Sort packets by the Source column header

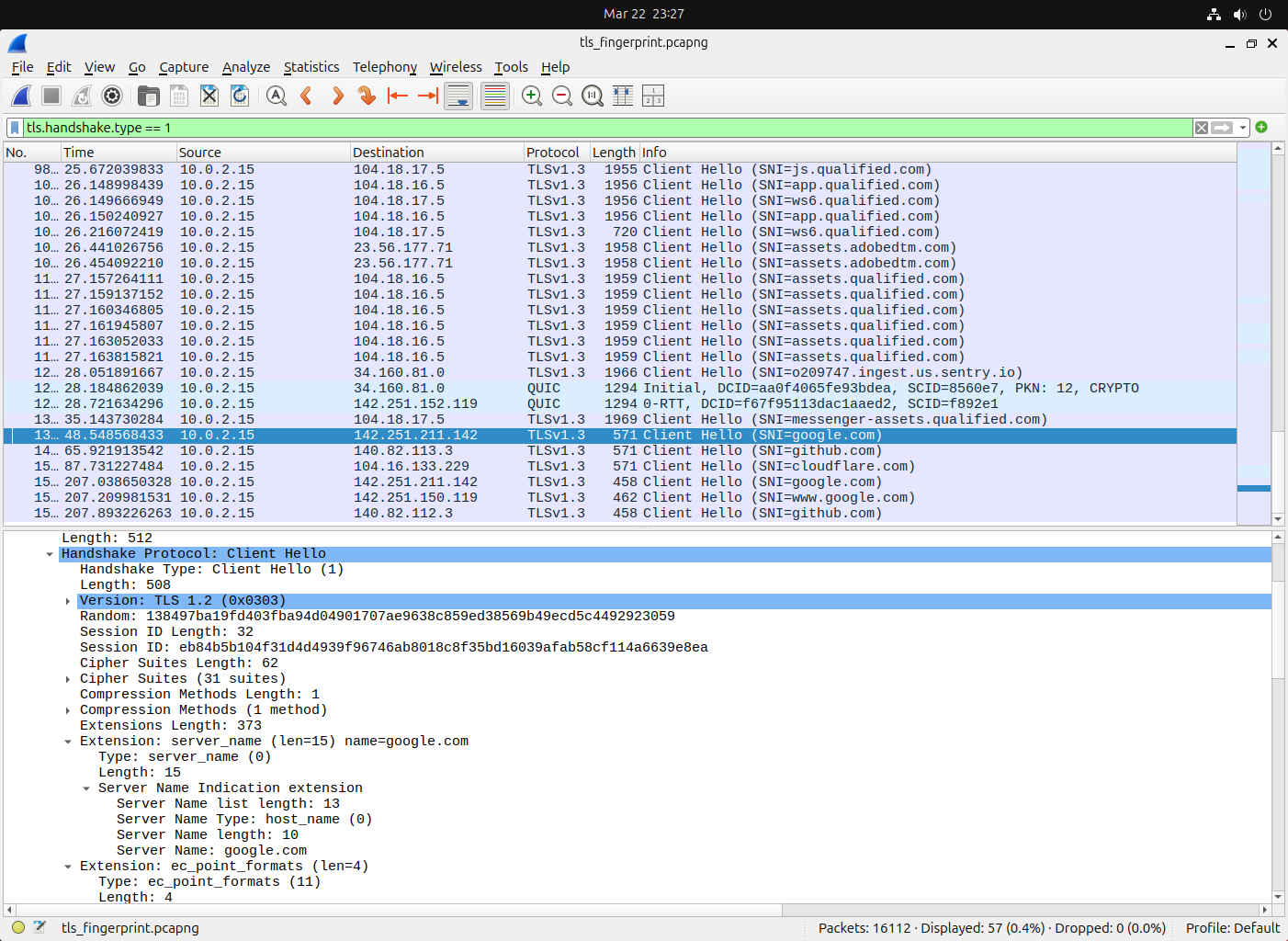point(264,153)
